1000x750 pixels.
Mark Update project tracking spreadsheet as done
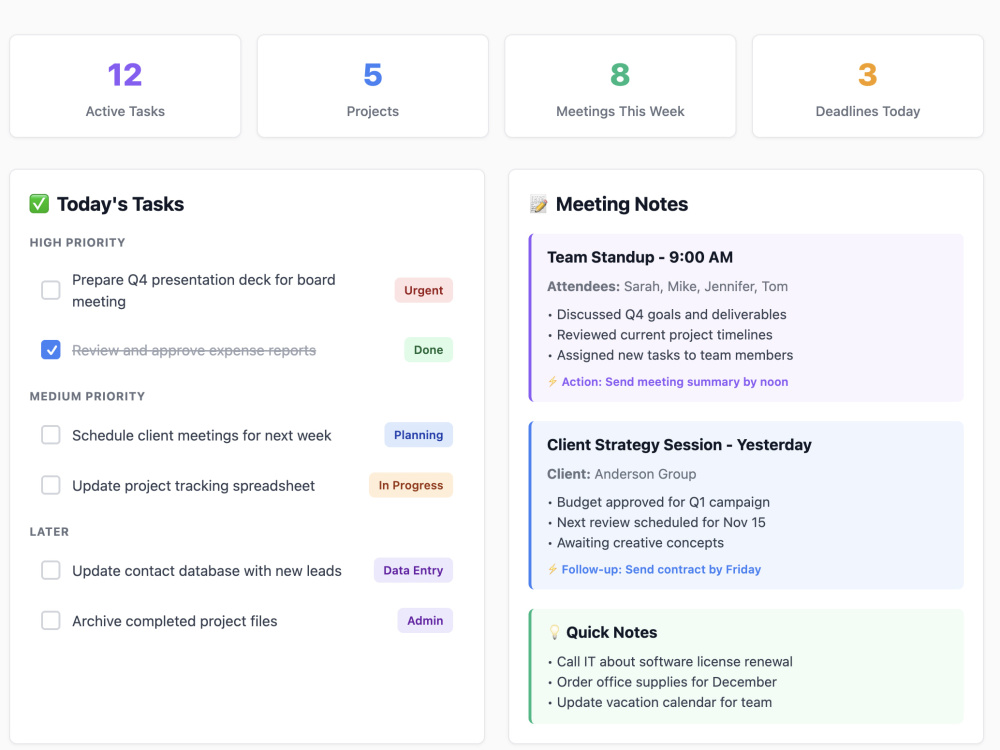pos(51,485)
